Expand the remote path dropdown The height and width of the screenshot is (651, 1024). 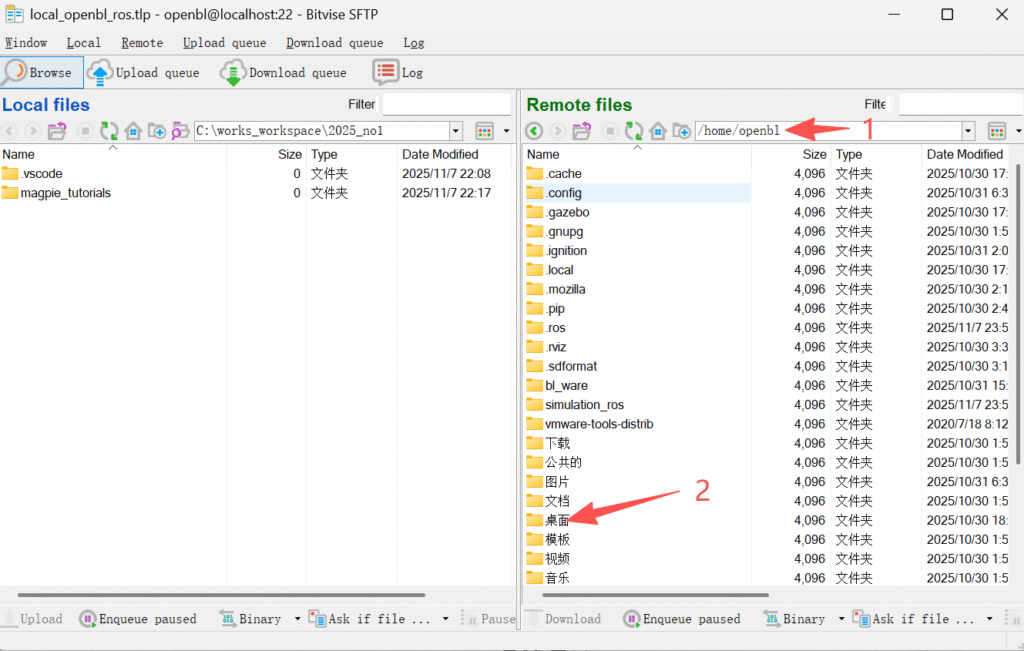pyautogui.click(x=968, y=131)
